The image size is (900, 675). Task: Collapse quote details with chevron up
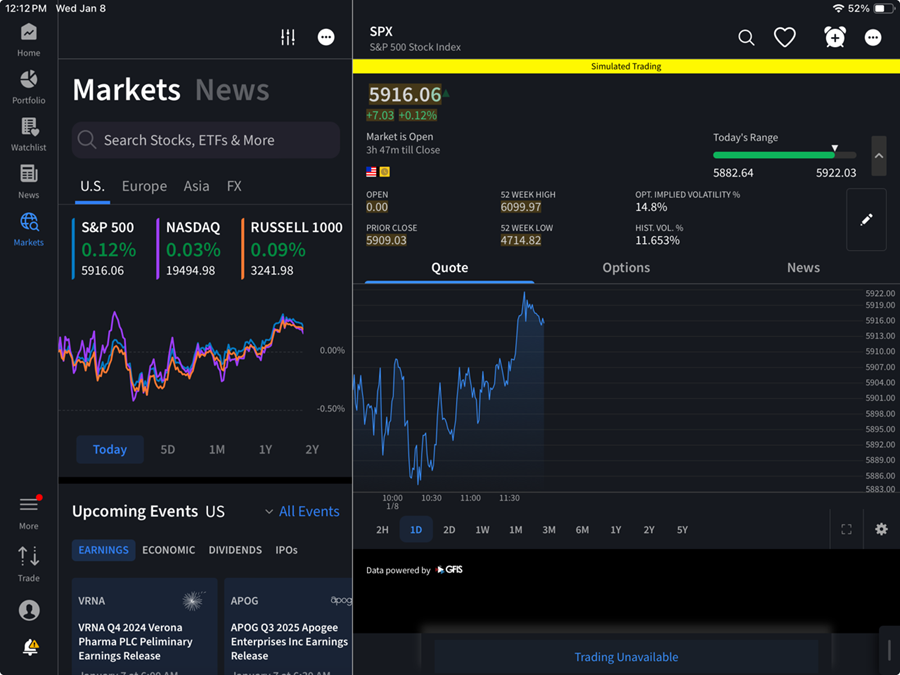[x=879, y=156]
